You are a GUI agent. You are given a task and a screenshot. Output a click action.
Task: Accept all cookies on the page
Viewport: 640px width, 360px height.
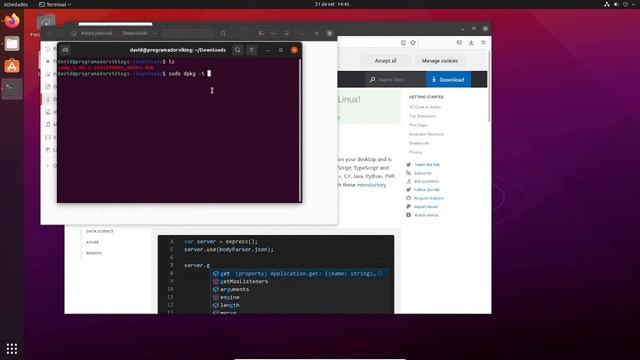[385, 60]
